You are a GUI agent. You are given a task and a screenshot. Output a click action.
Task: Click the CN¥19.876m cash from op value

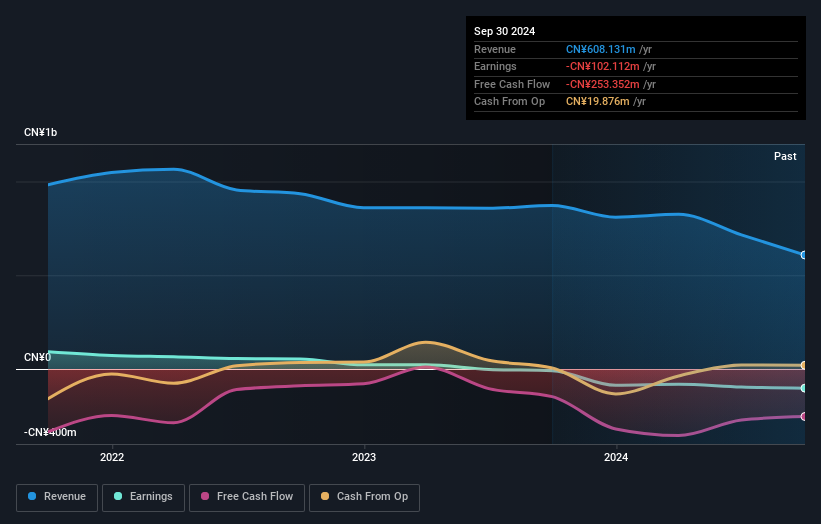pyautogui.click(x=597, y=102)
